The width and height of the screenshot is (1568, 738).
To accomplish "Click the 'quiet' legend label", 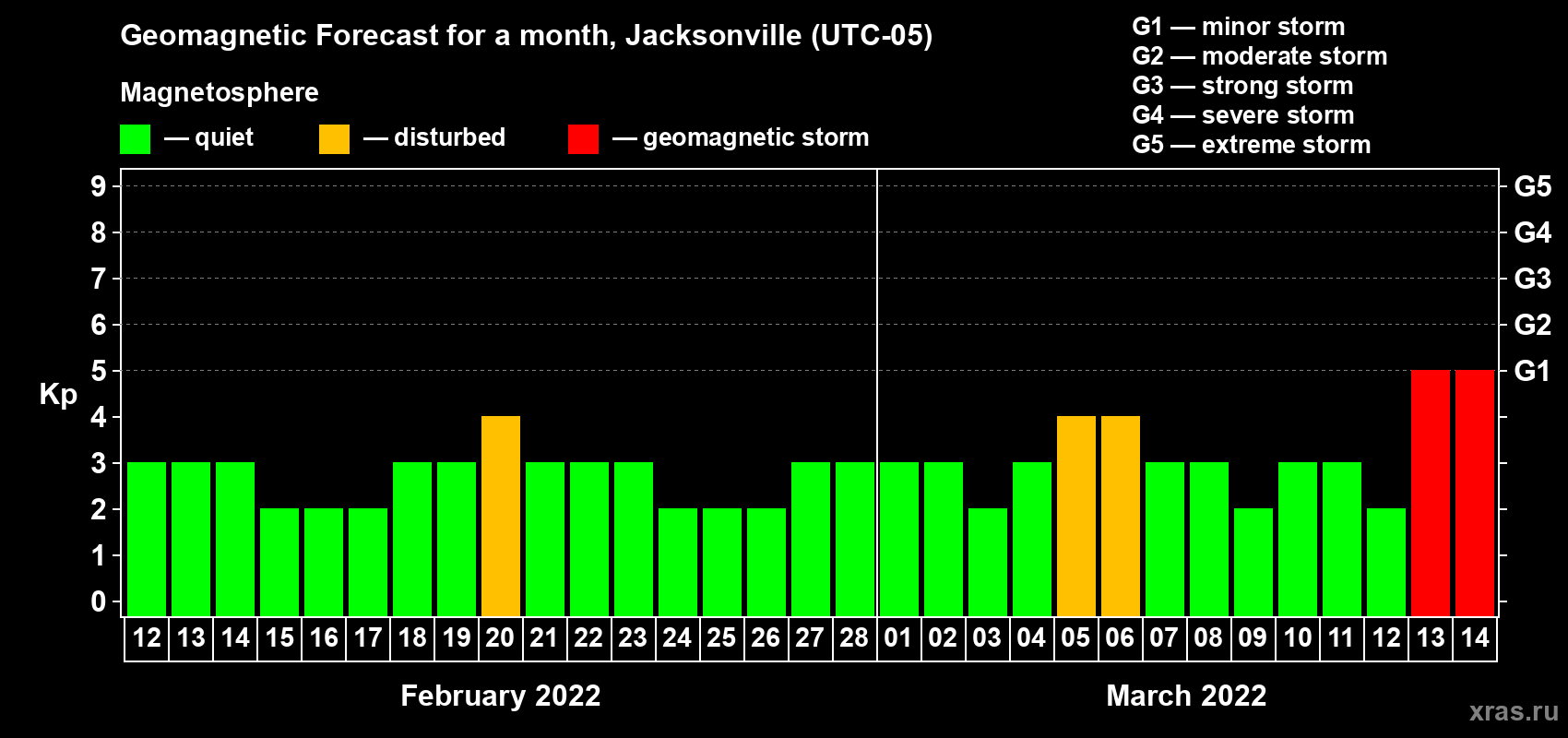I will [x=224, y=138].
